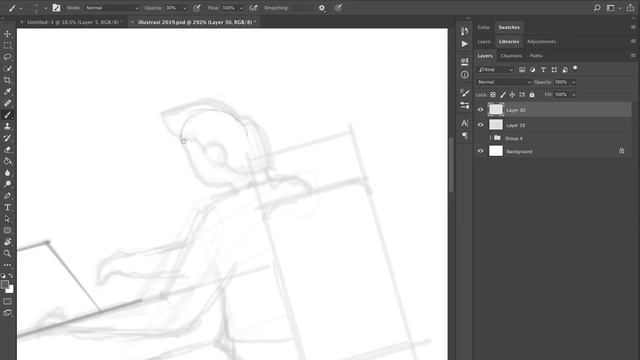Select the Pen tool

point(7,196)
